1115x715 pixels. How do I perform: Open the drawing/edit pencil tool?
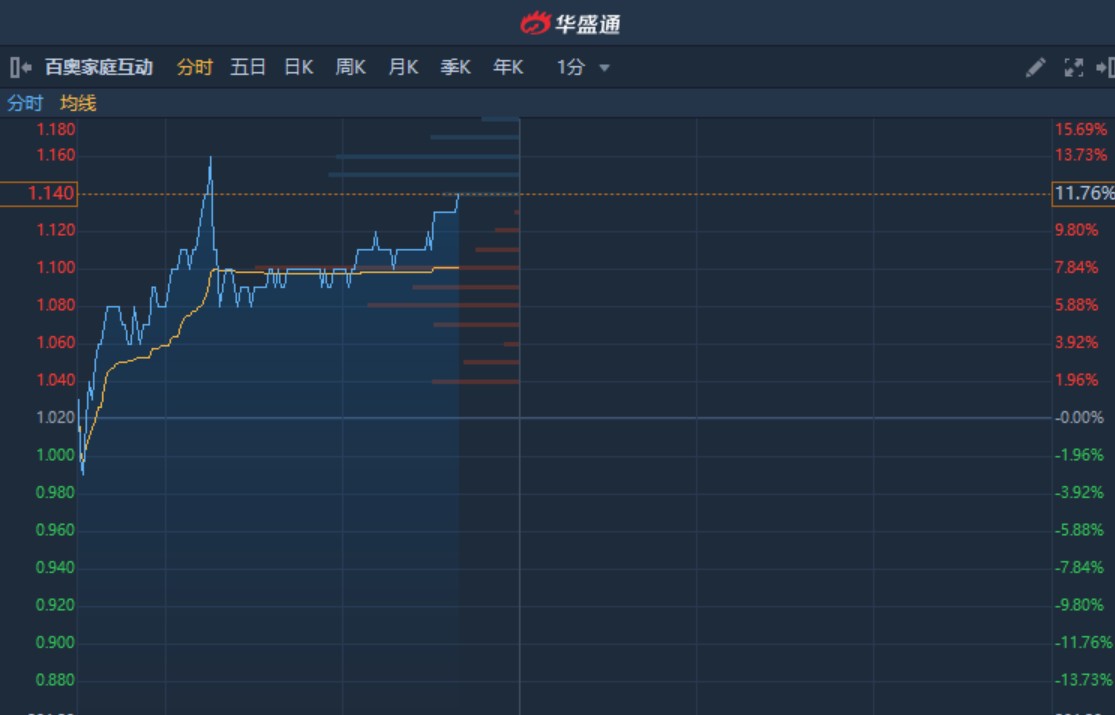click(1037, 67)
